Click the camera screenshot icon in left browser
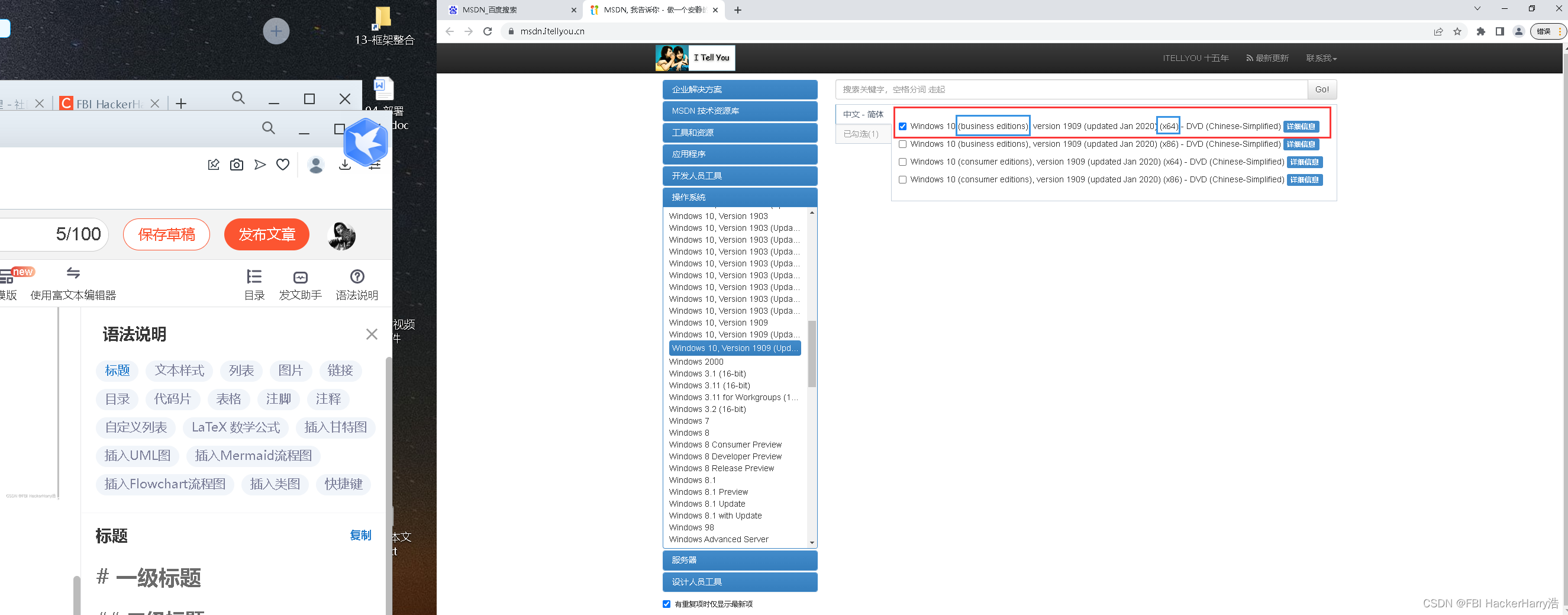Image resolution: width=1568 pixels, height=615 pixels. pos(237,165)
